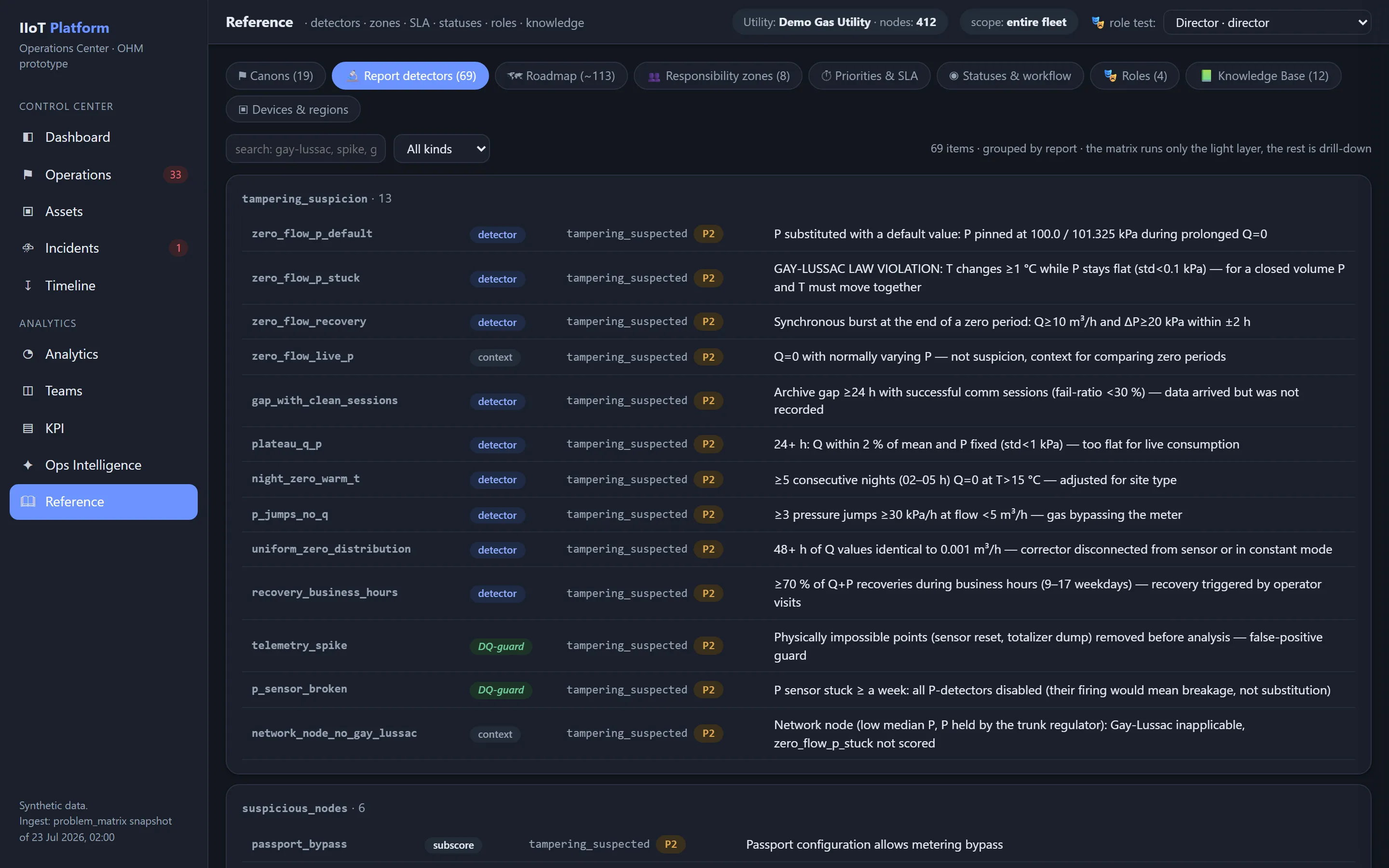
Task: Click the map icon on Roadmap tab
Action: tap(515, 76)
